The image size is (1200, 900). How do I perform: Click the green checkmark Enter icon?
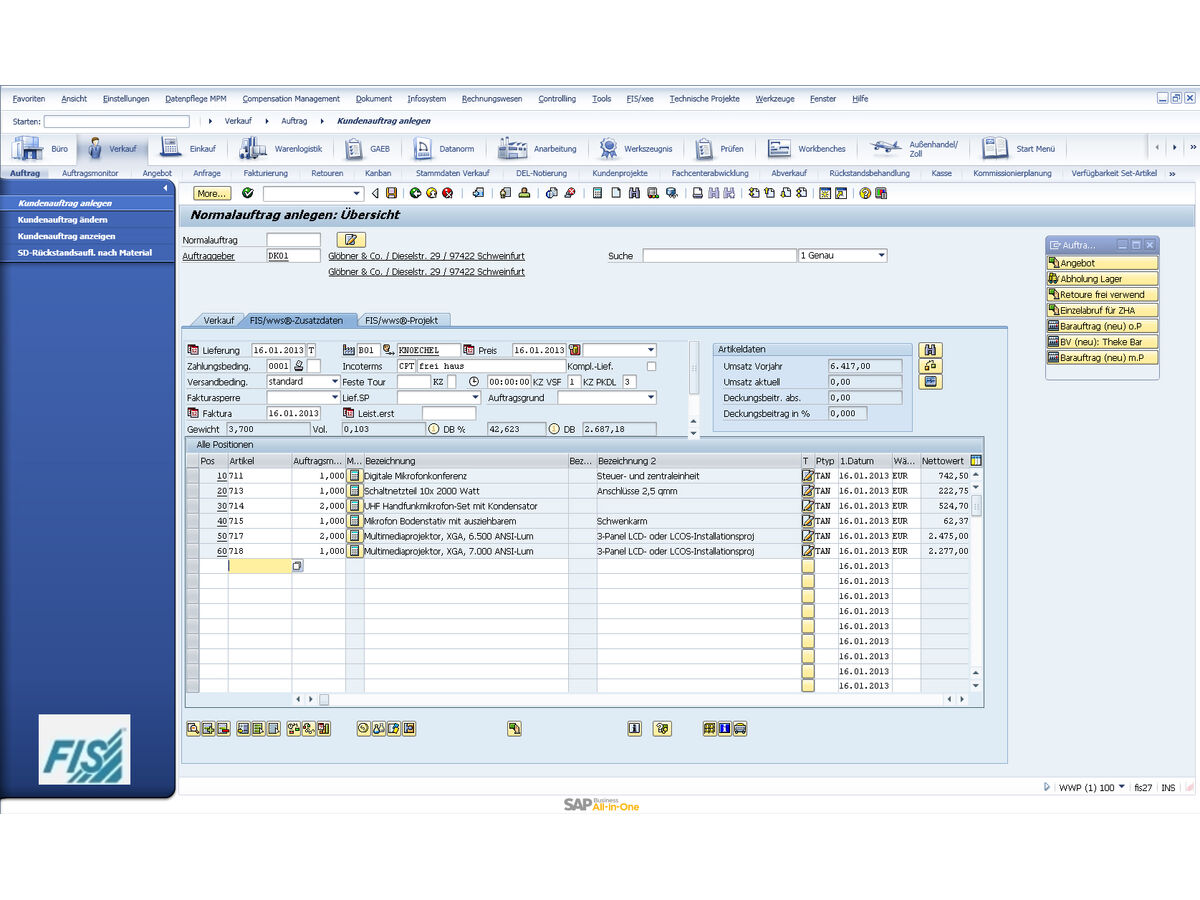pos(248,193)
